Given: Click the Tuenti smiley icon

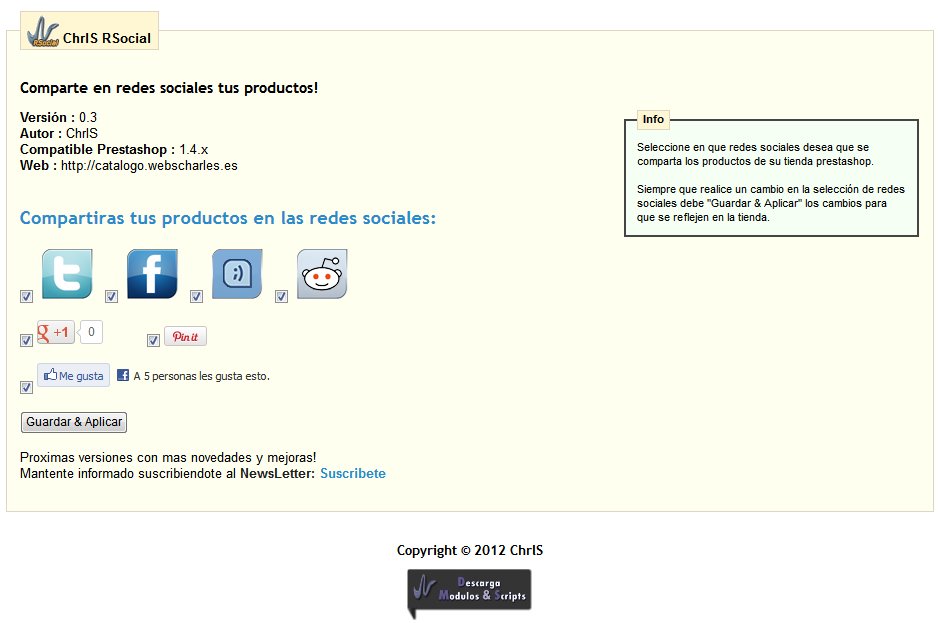Looking at the screenshot, I should point(237,273).
